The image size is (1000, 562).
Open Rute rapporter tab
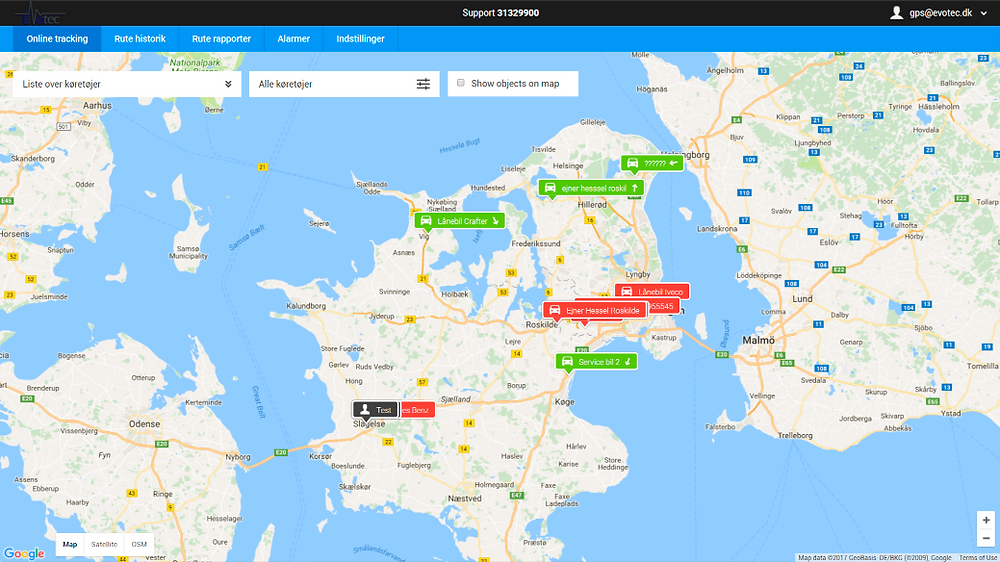(221, 39)
